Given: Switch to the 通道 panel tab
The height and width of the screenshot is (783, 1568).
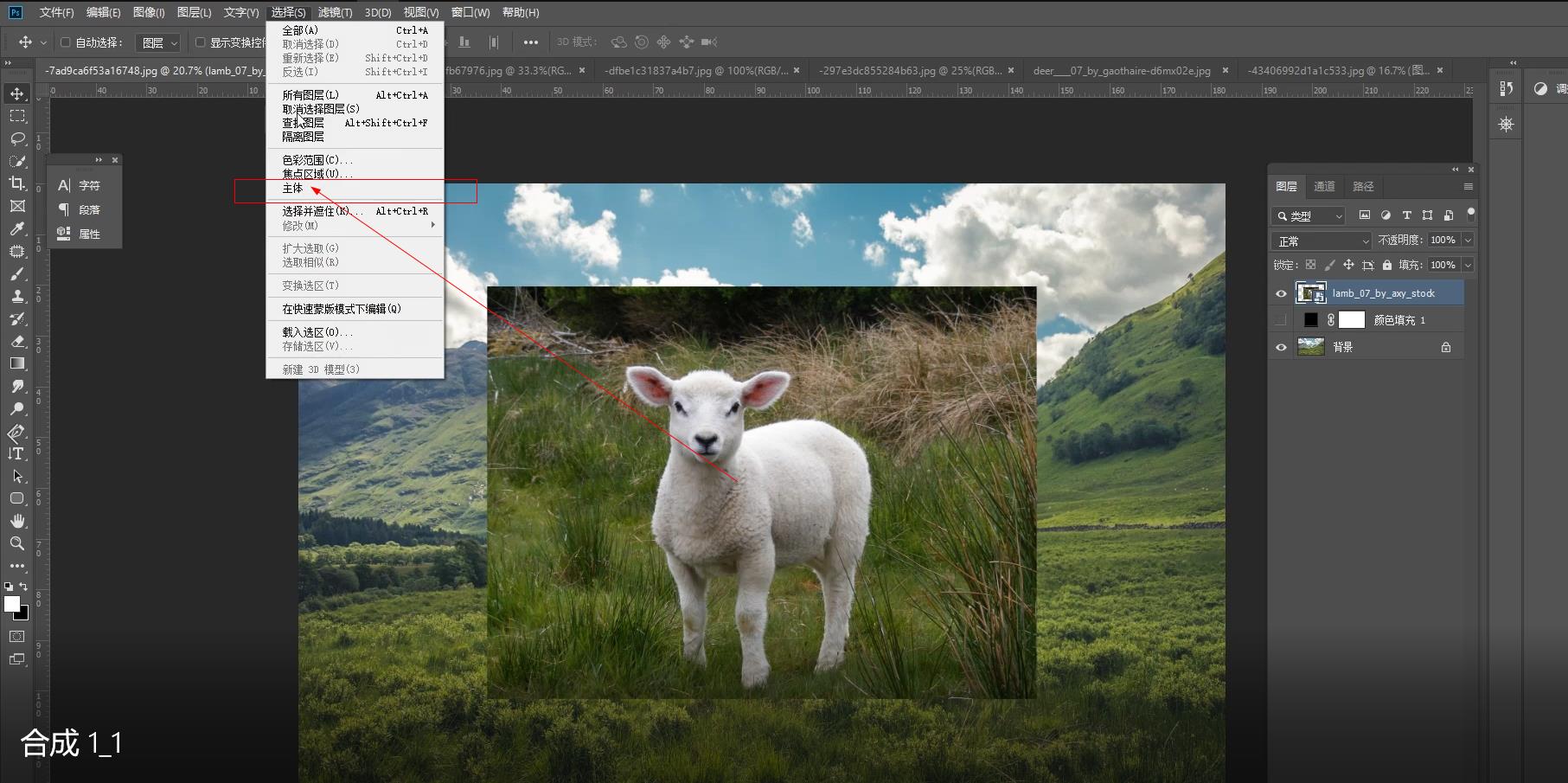Looking at the screenshot, I should [x=1324, y=186].
